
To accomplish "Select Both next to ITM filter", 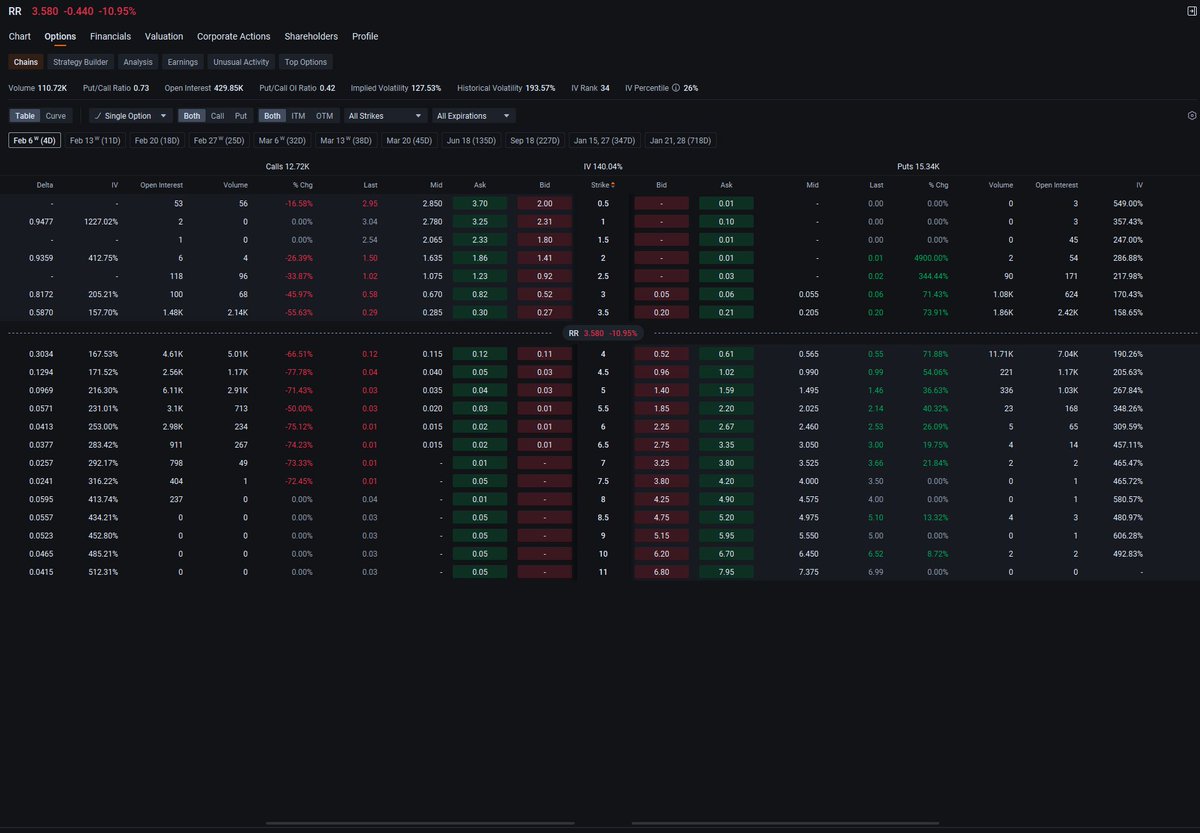I will [272, 116].
